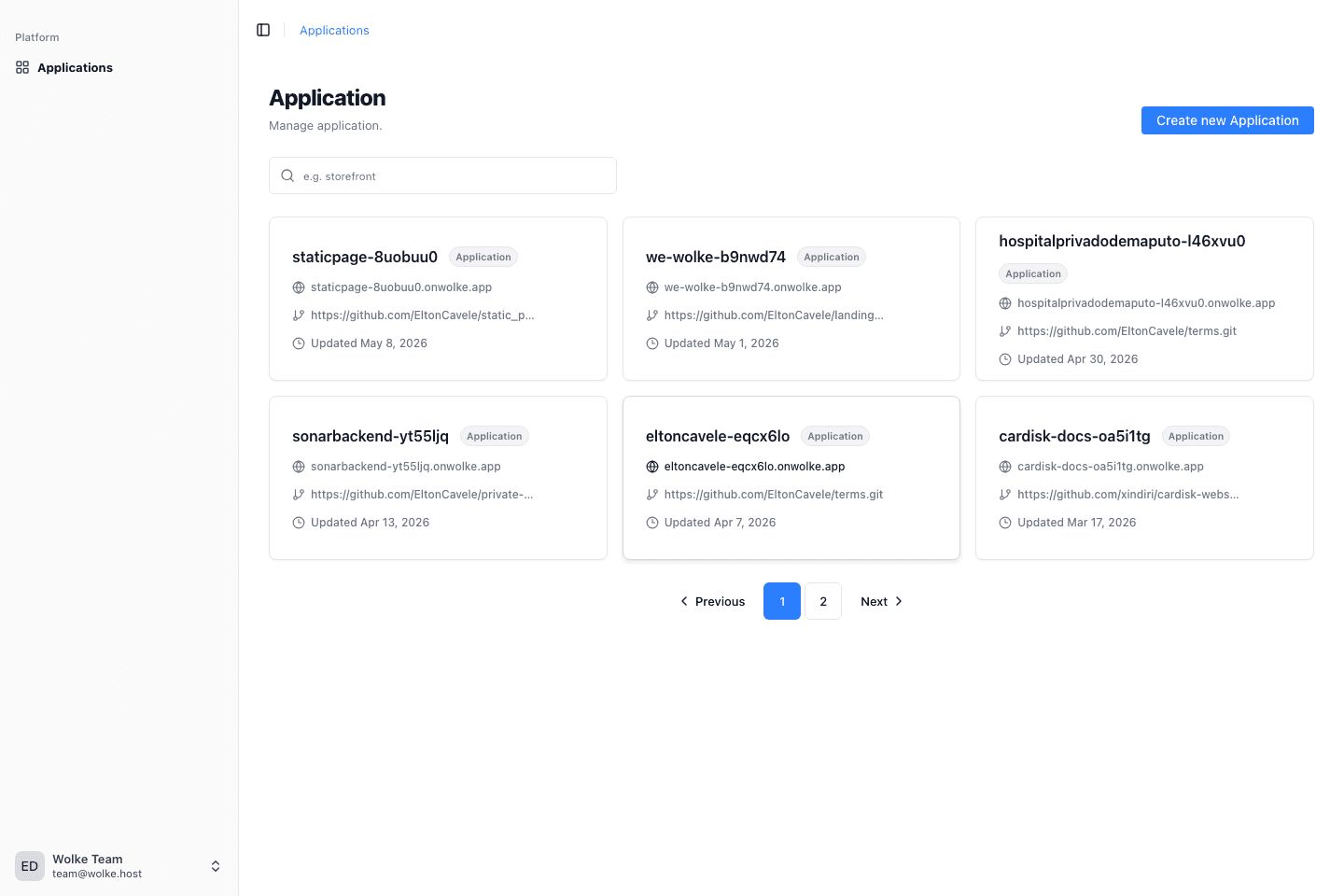Click the EltonCavele/private- repository URL

coord(422,495)
